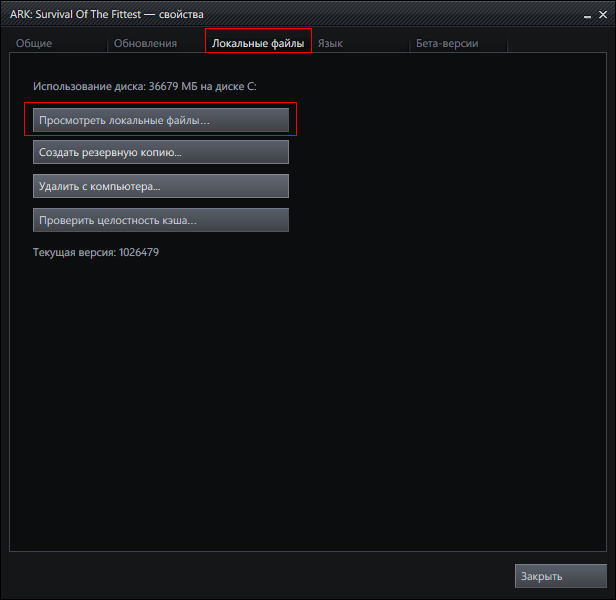Click Проверить целостность кэша button

(161, 220)
